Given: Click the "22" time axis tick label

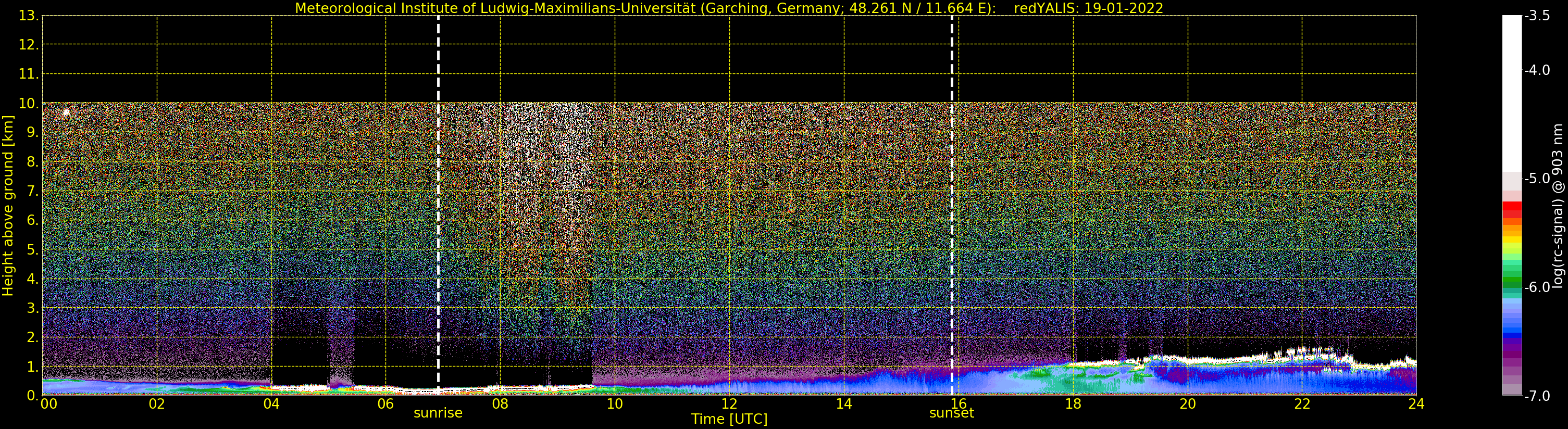Looking at the screenshot, I should tap(1302, 404).
